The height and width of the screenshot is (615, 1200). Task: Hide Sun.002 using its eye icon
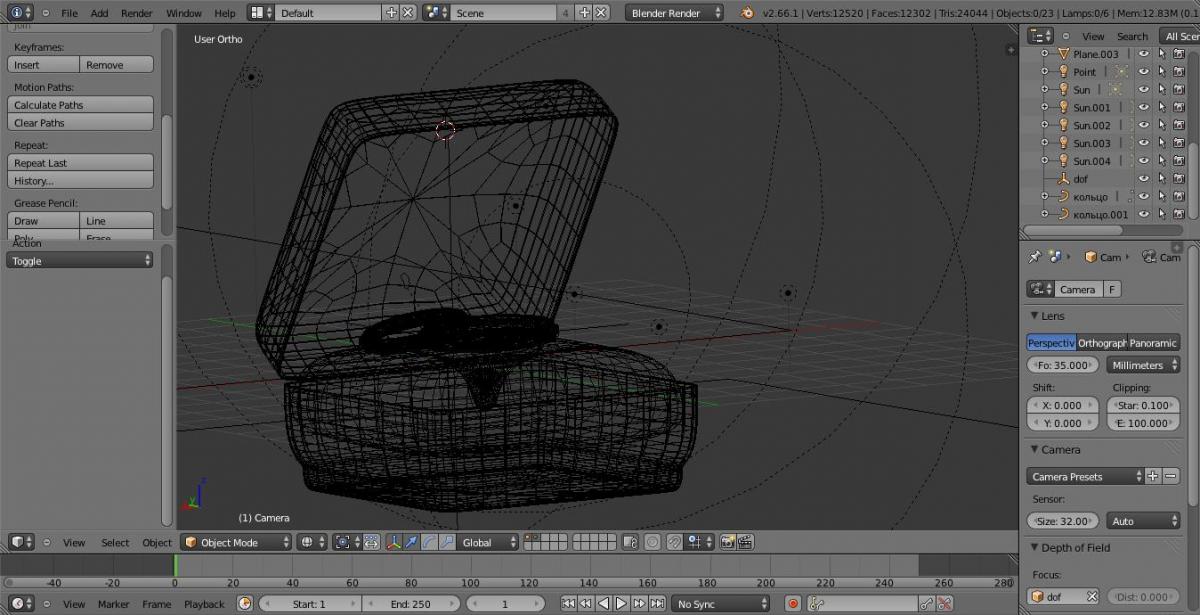(x=1143, y=125)
